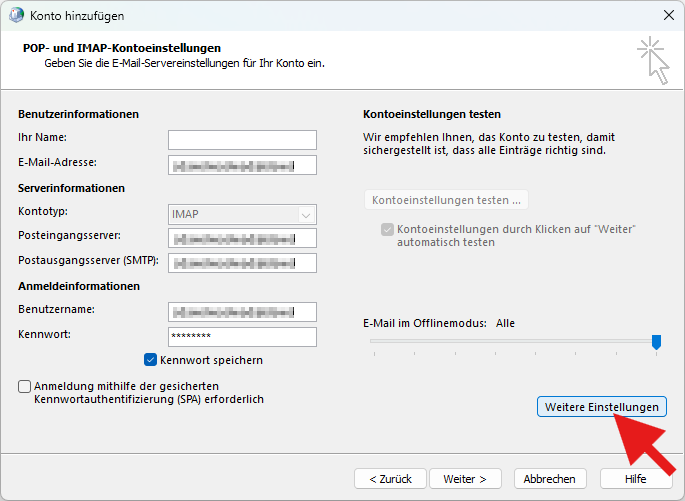Screen dimensions: 685x501
Task: Click the Ihr Name input field
Action: coord(242,140)
